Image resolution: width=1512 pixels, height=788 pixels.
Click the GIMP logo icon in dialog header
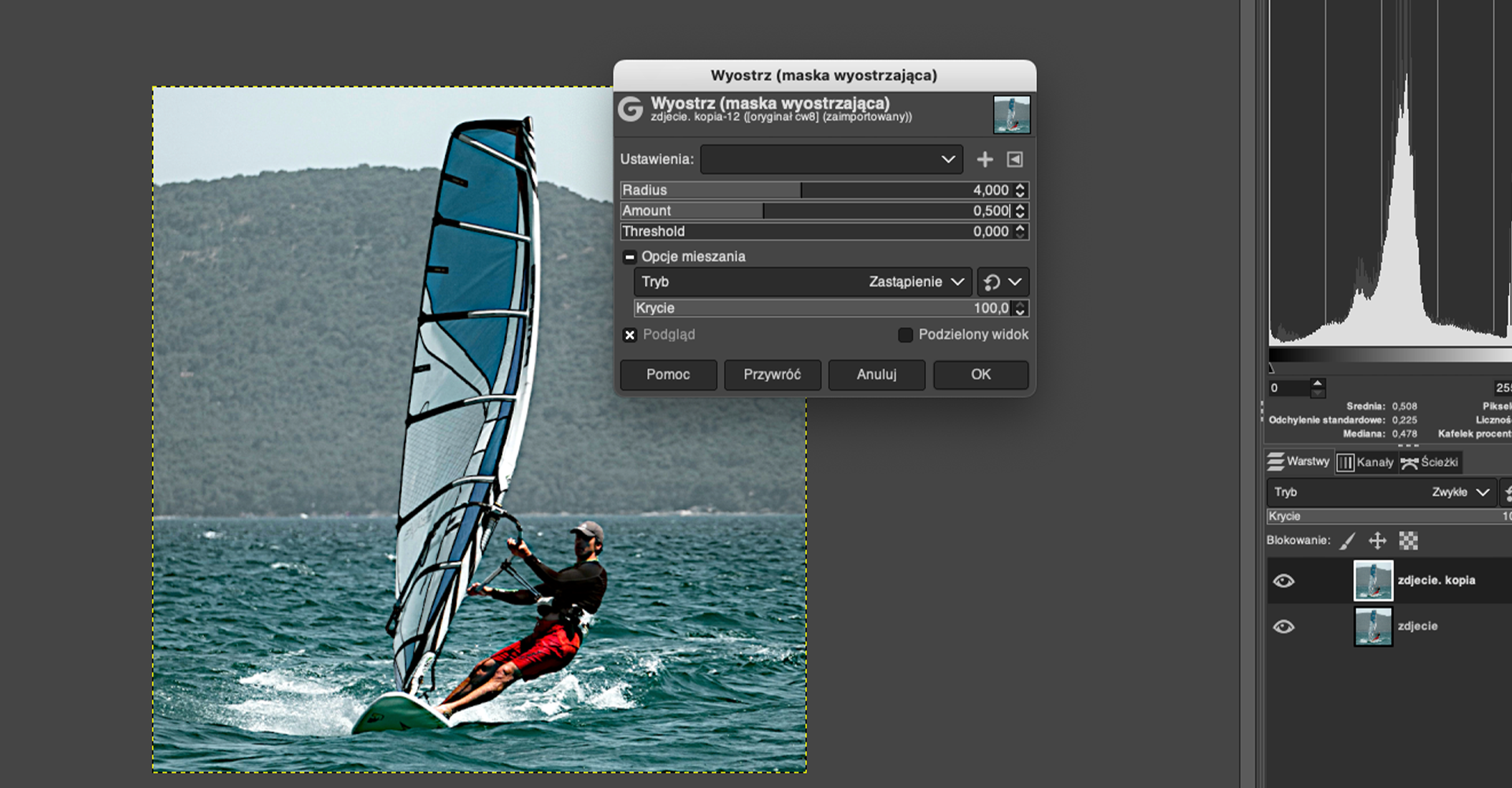point(630,109)
